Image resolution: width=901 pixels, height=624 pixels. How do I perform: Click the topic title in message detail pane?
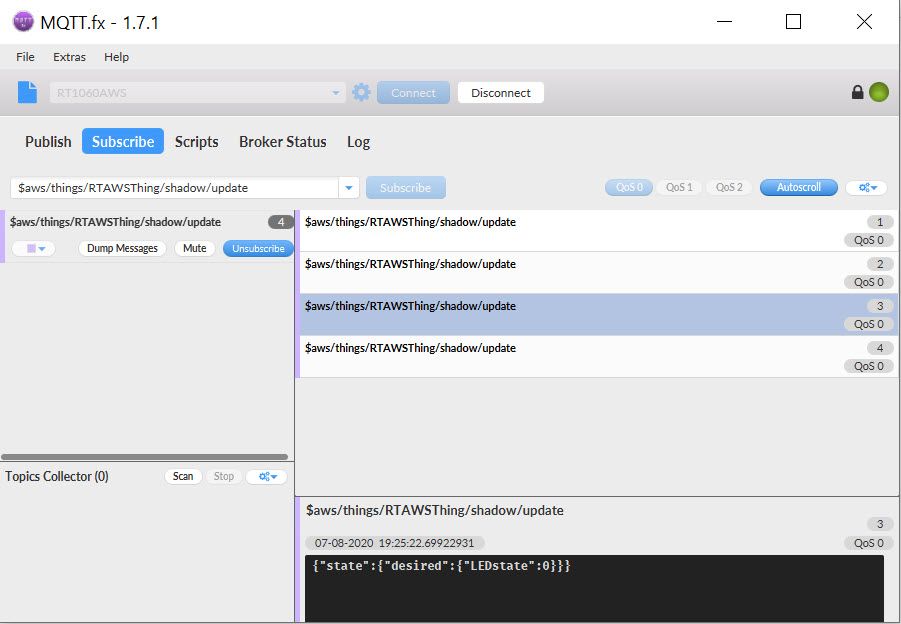(434, 510)
